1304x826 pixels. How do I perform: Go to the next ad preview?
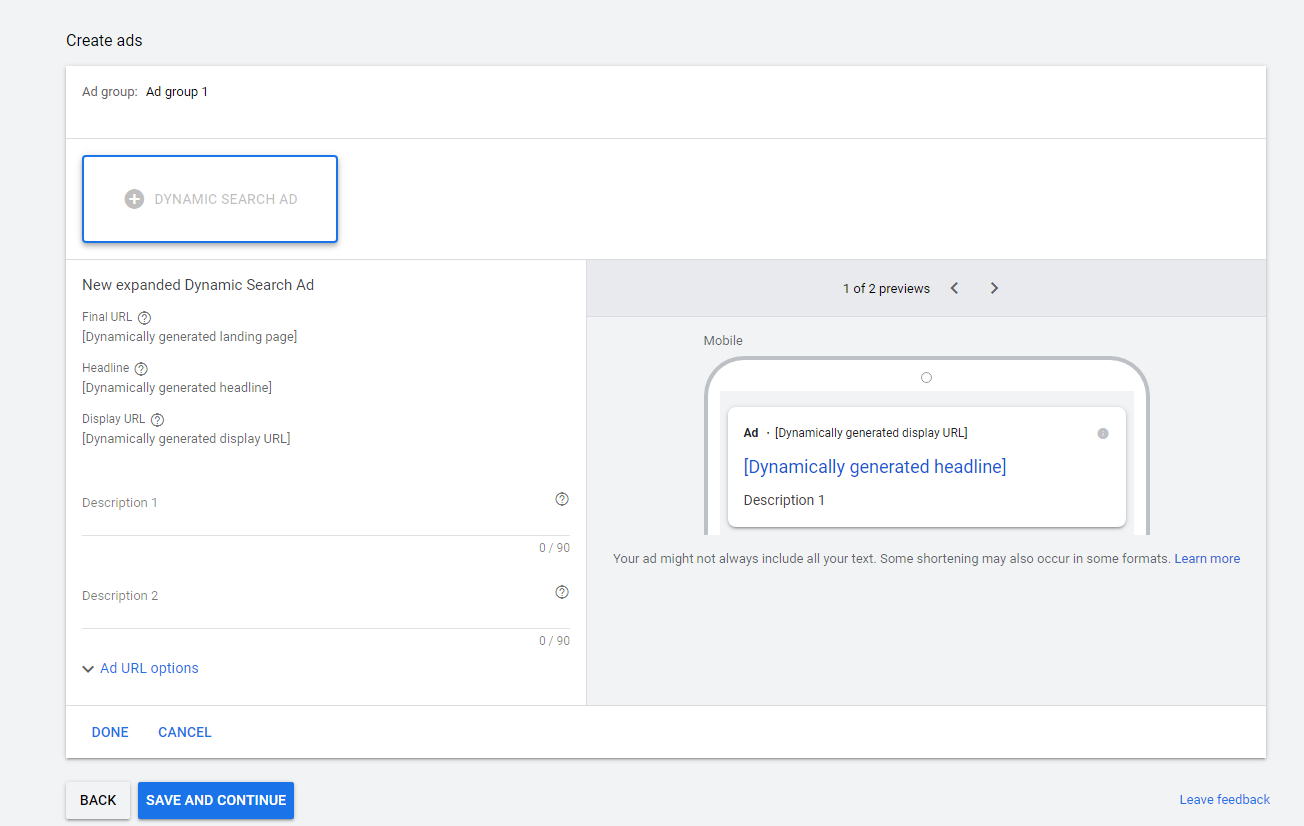tap(994, 288)
